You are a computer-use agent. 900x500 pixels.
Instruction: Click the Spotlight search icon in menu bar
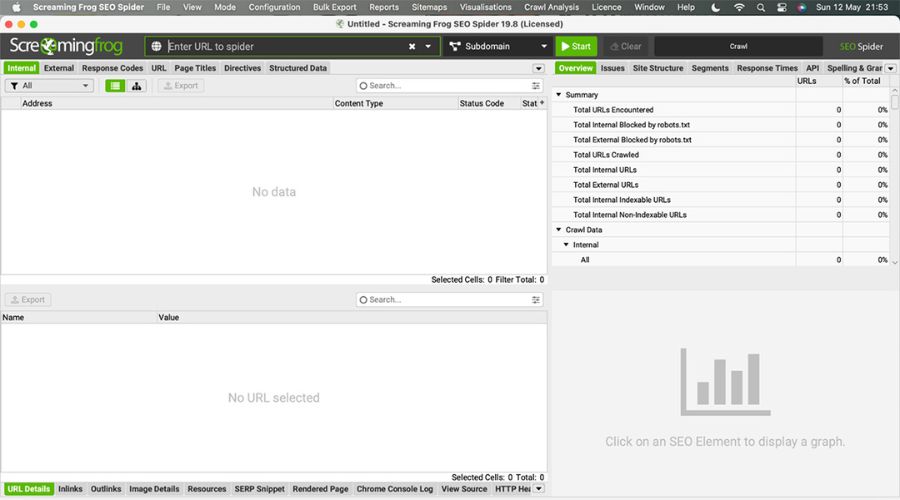(761, 7)
